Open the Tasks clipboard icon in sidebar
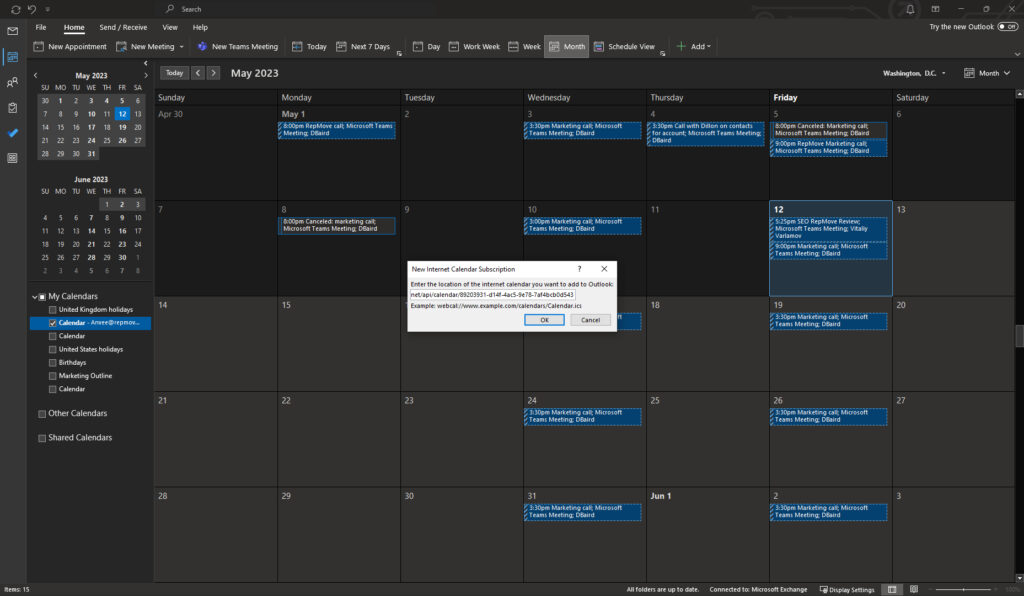Viewport: 1024px width, 596px height. (12, 108)
